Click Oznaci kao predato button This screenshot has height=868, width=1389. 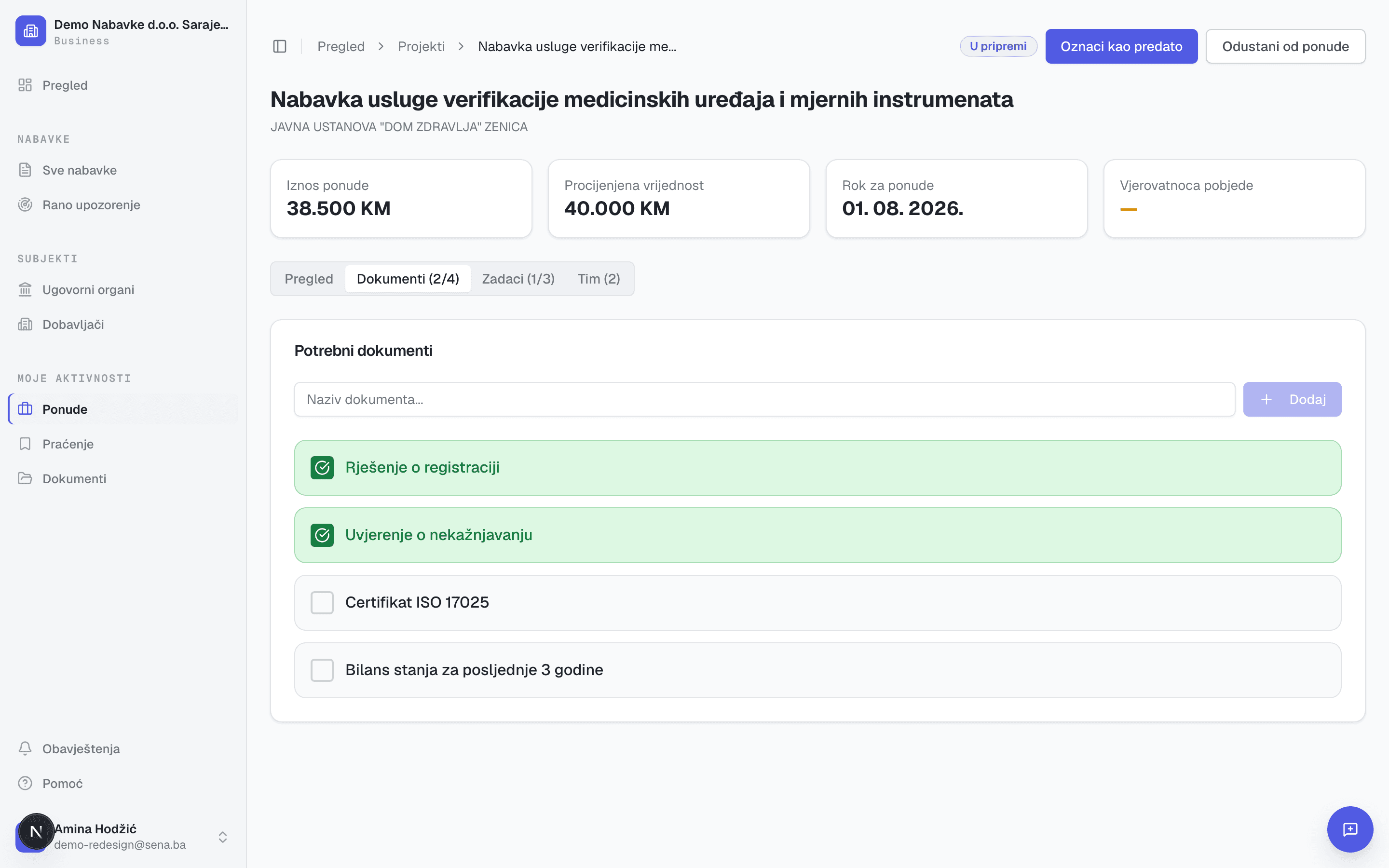click(x=1121, y=46)
